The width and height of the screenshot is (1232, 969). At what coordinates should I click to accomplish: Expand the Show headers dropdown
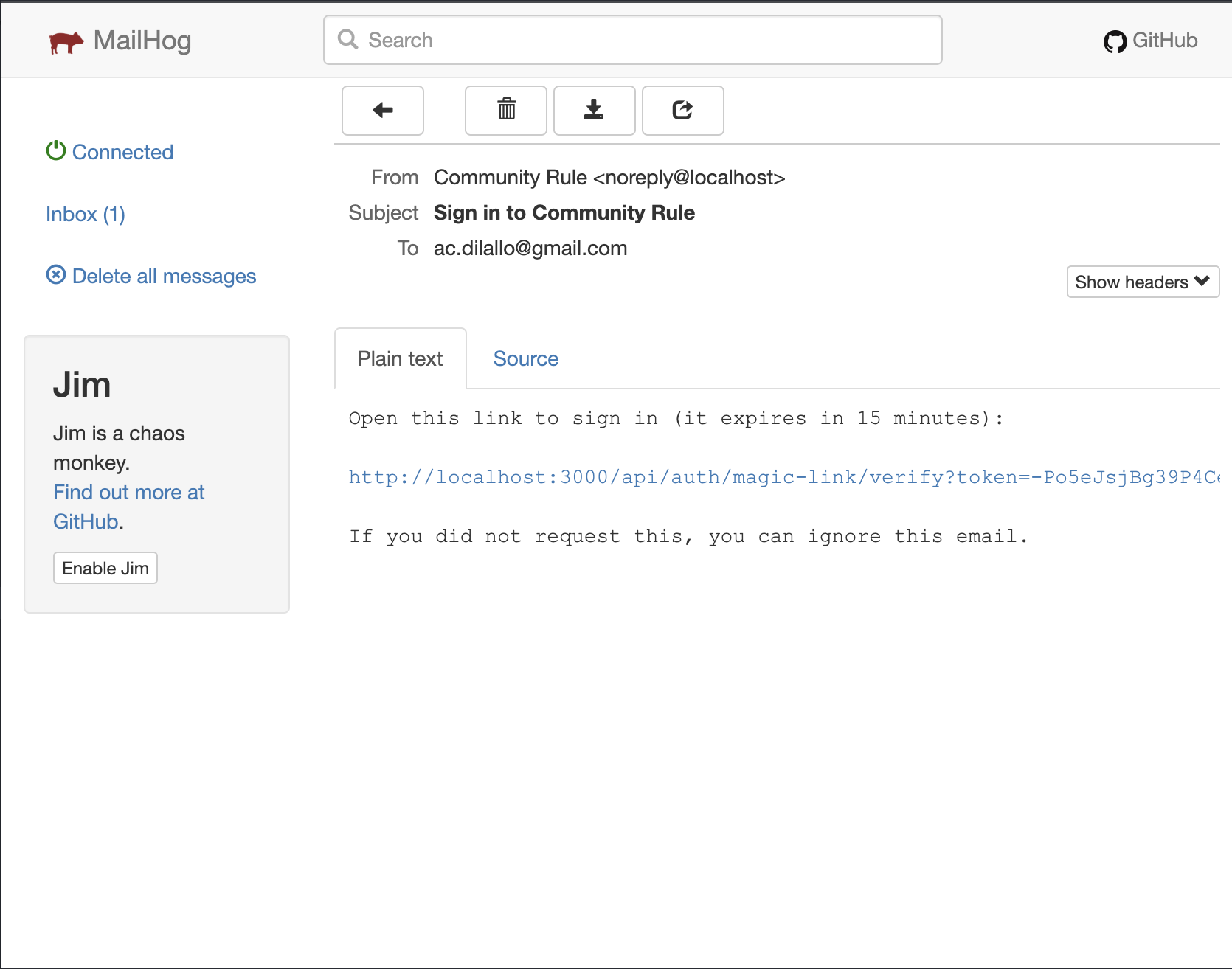tap(1143, 282)
